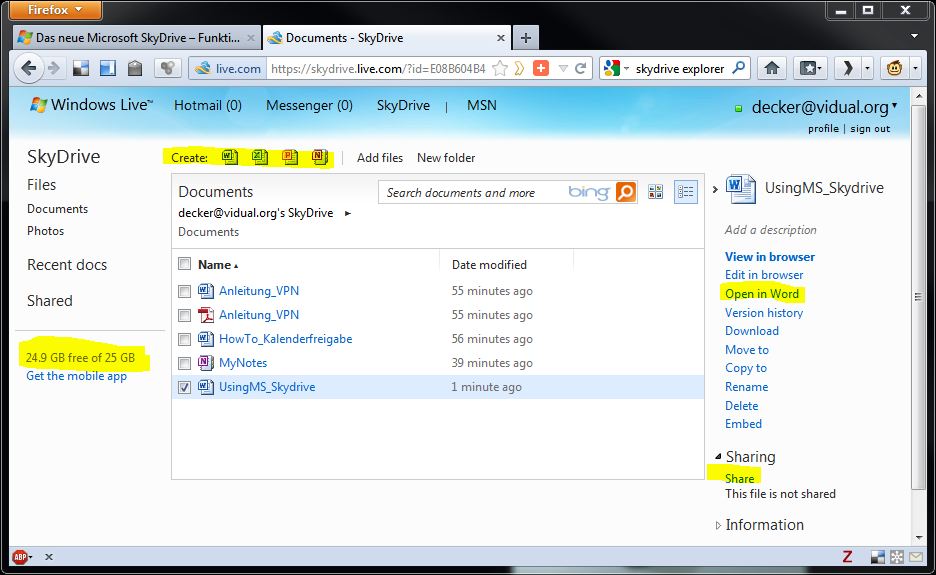Click New folder
The width and height of the screenshot is (936, 575).
point(446,158)
